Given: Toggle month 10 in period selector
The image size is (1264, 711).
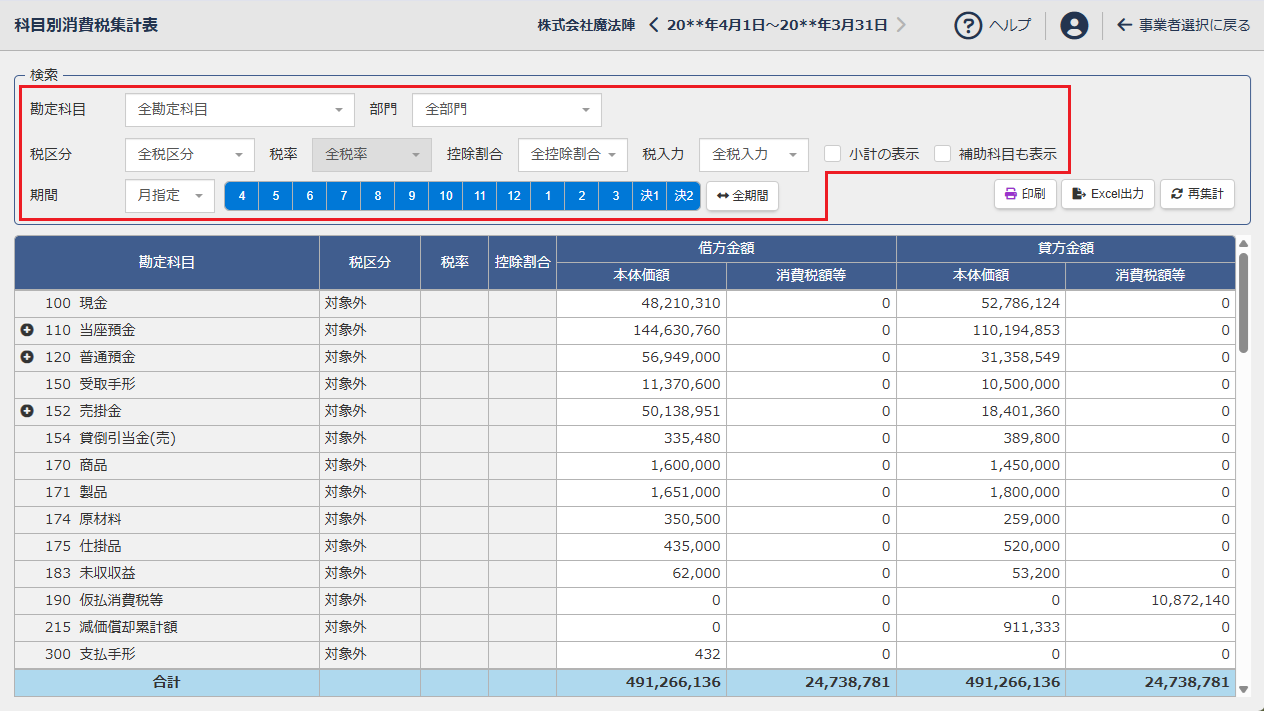Looking at the screenshot, I should 446,196.
